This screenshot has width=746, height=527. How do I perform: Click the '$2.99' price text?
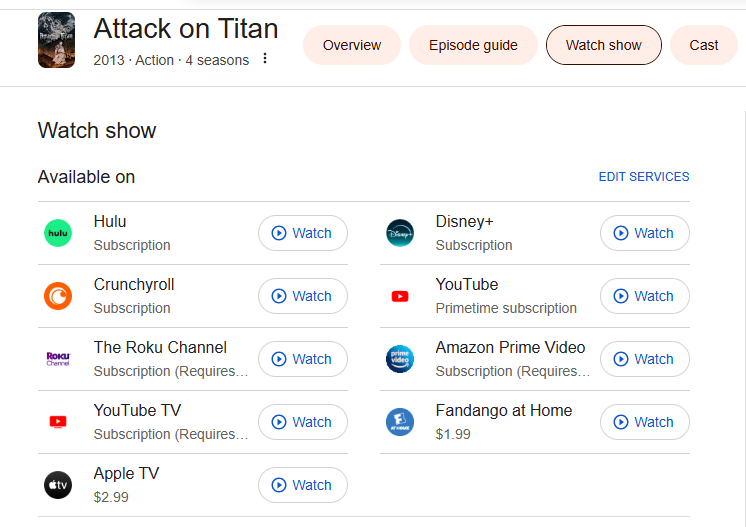point(111,498)
